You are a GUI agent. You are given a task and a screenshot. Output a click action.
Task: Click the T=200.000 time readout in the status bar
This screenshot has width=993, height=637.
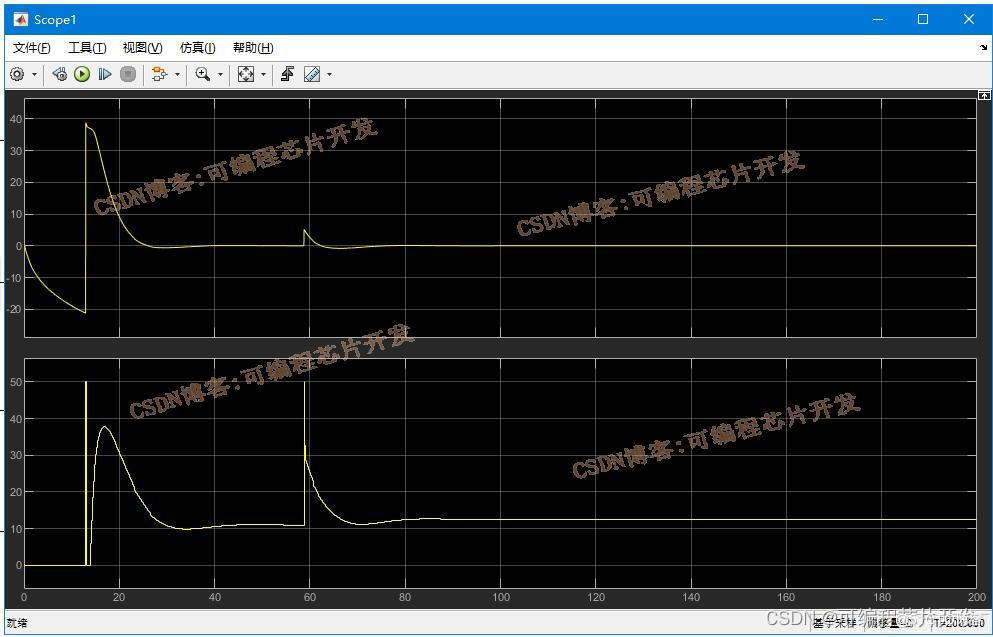click(959, 624)
